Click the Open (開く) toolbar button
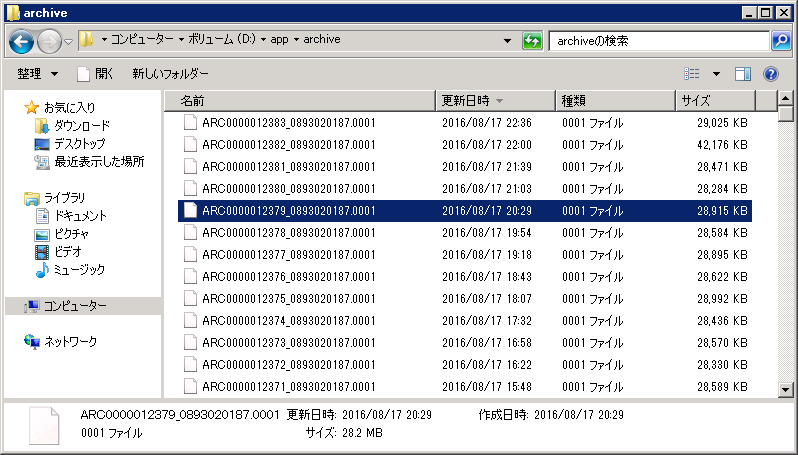 click(x=95, y=74)
